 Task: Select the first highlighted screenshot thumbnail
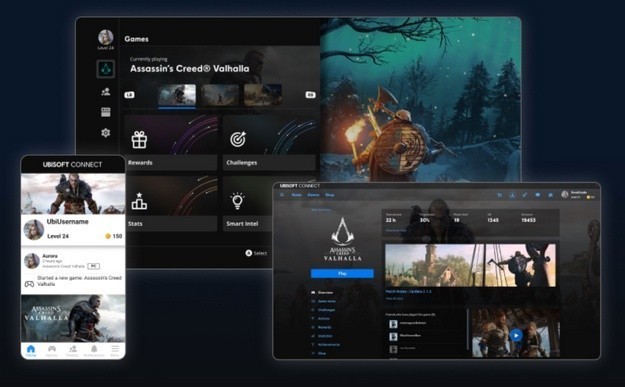177,95
